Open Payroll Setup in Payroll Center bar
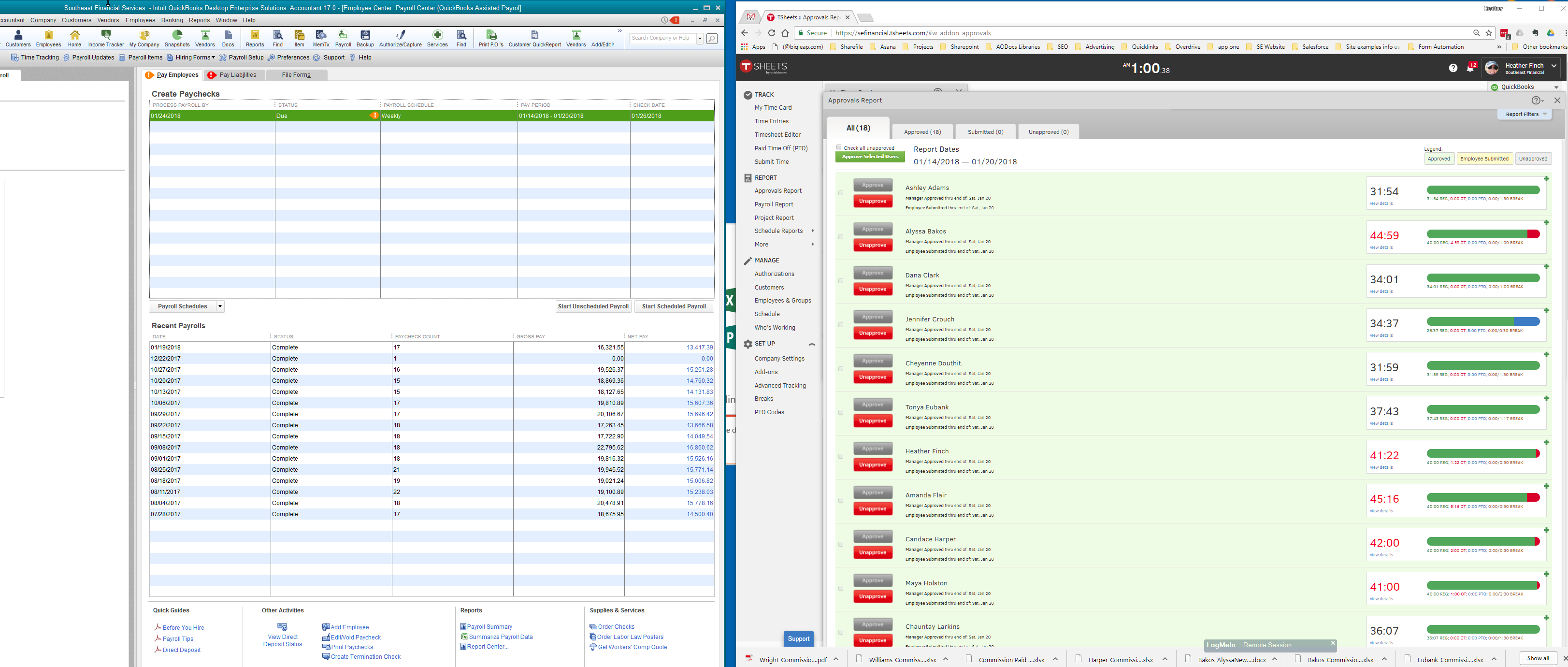Viewport: 1568px width, 667px height. point(241,58)
